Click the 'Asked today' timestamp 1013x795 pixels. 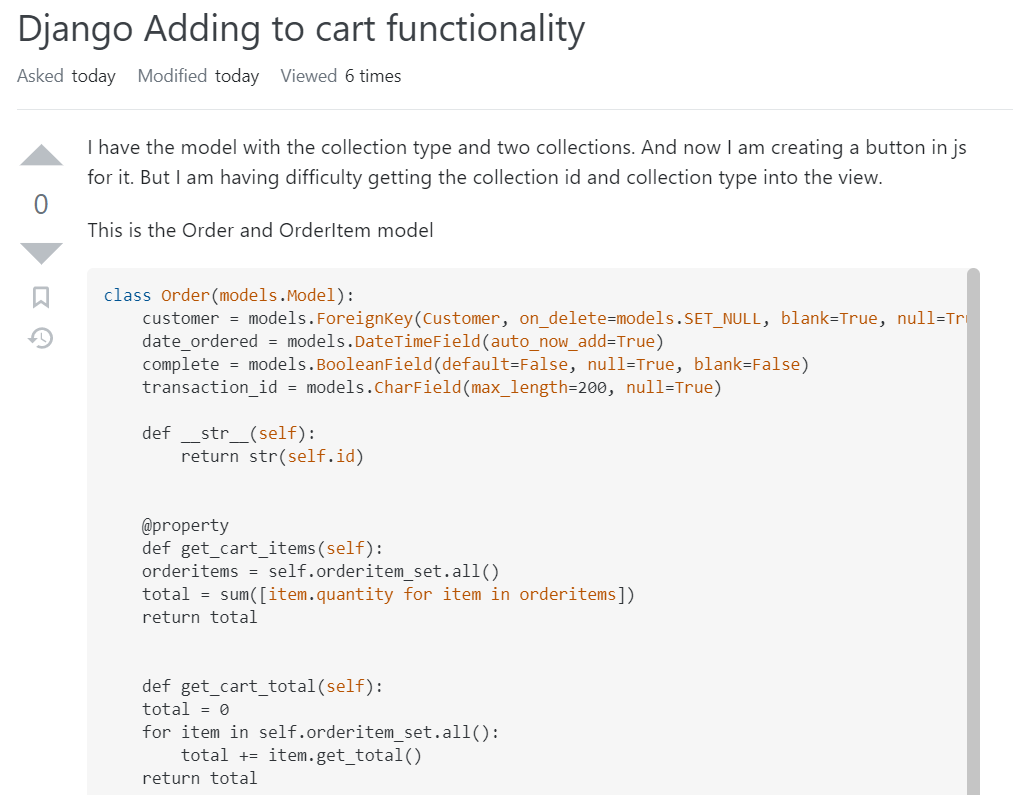point(66,76)
